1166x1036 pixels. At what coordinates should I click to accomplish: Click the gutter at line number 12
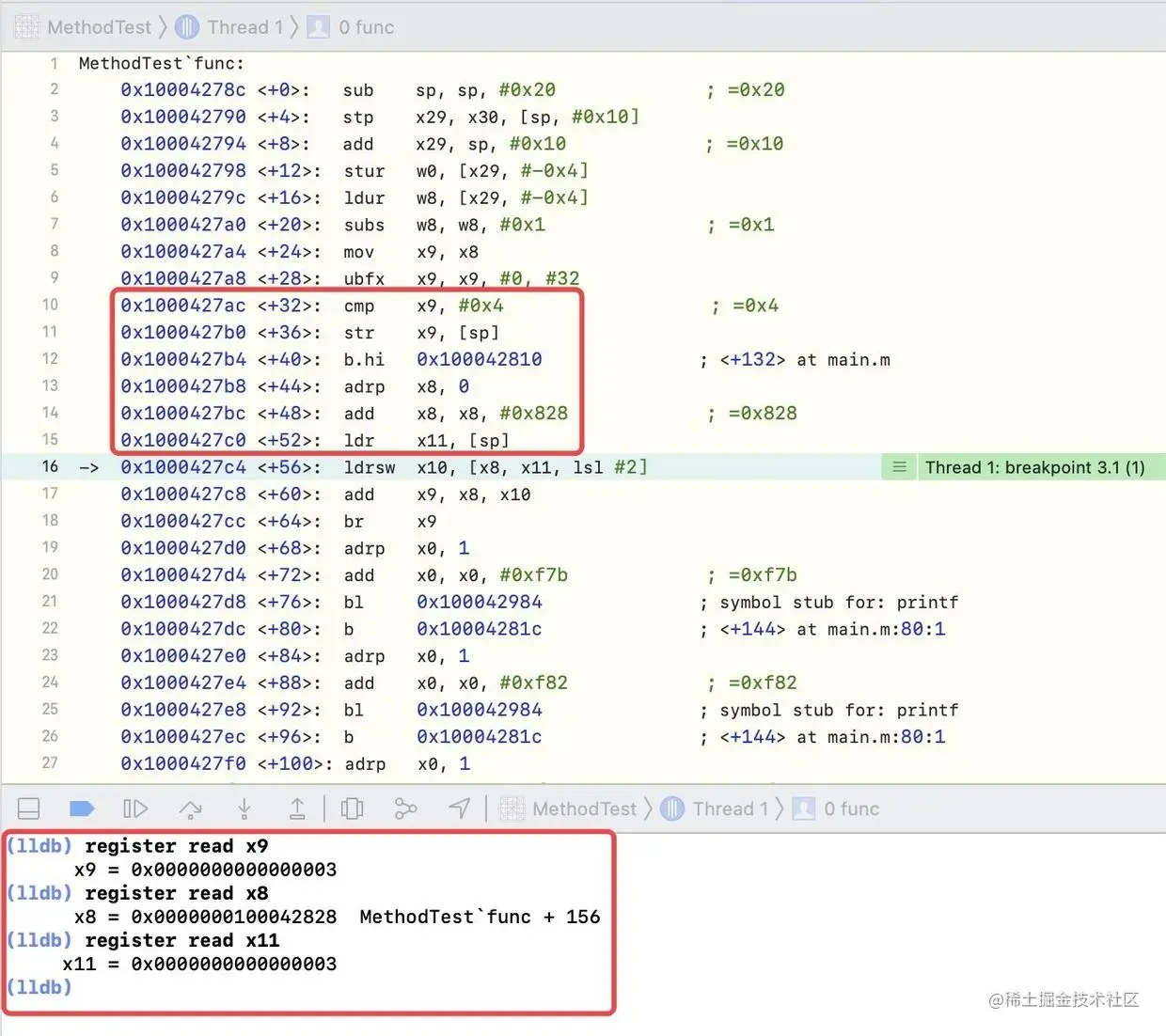coord(50,358)
